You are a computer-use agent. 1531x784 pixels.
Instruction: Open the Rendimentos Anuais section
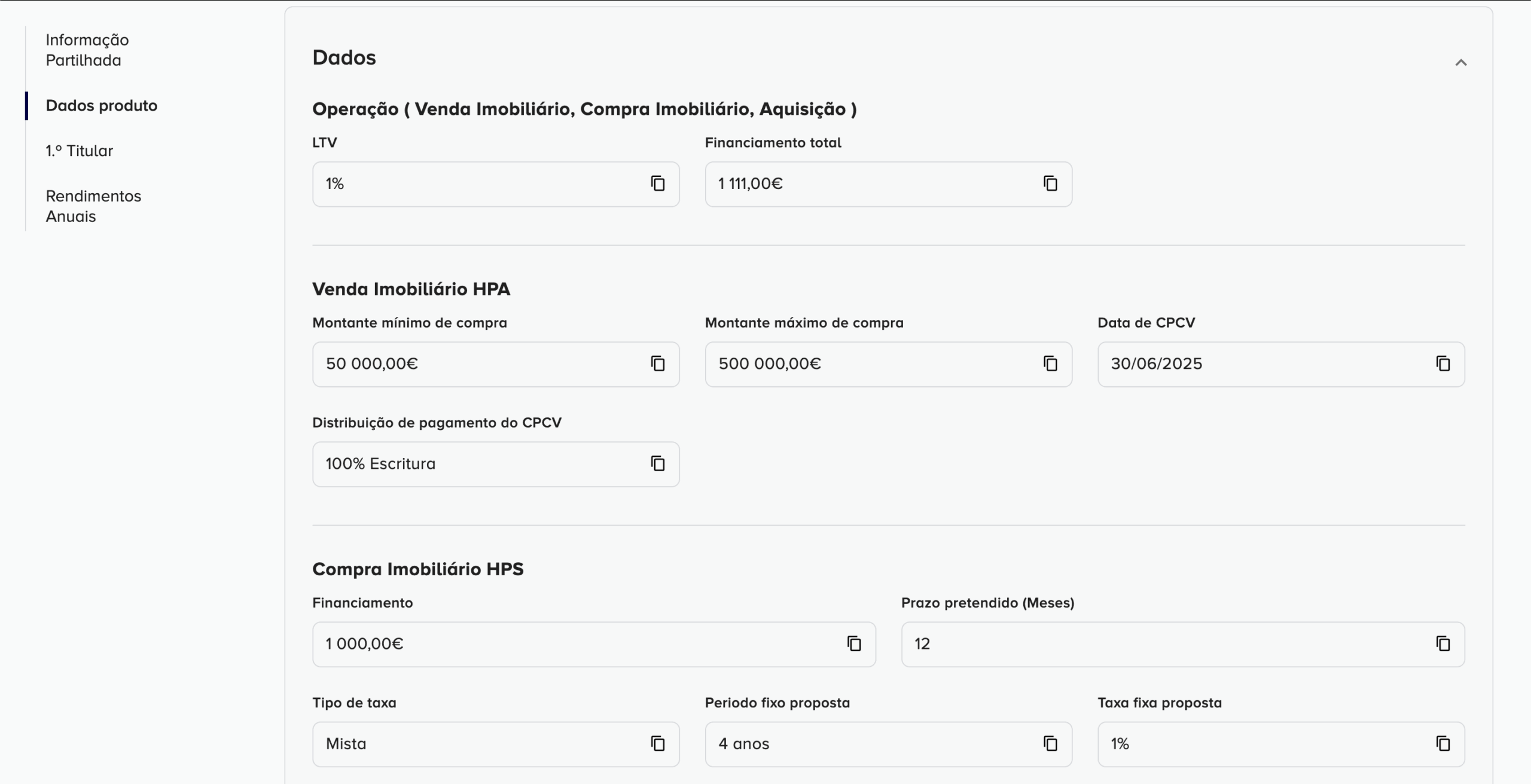pyautogui.click(x=92, y=206)
